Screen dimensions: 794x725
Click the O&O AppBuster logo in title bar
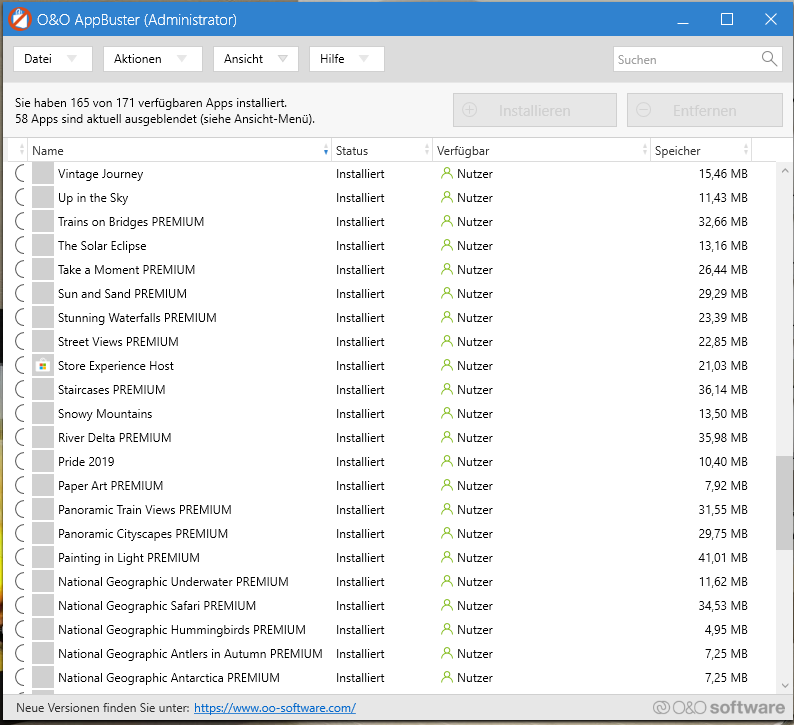pyautogui.click(x=20, y=20)
